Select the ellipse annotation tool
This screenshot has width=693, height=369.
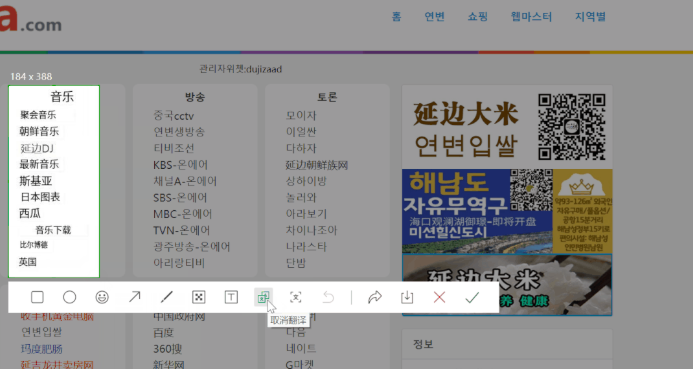click(69, 297)
